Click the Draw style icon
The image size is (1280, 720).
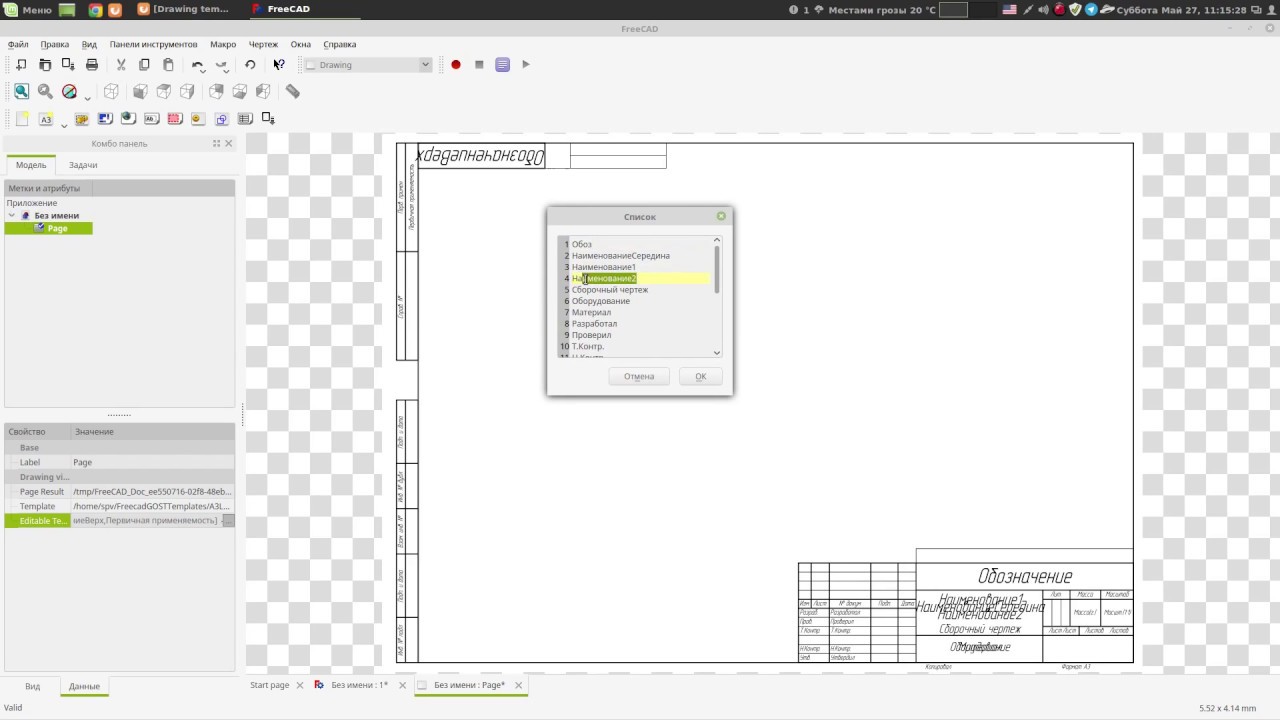(x=69, y=91)
